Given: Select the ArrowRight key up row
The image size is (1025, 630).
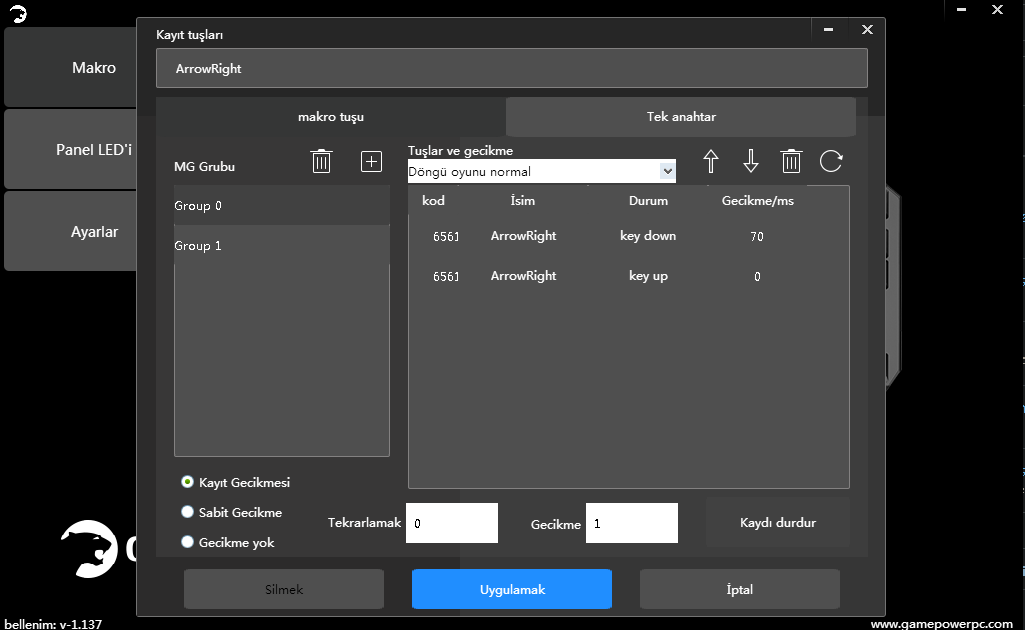Looking at the screenshot, I should (x=628, y=276).
